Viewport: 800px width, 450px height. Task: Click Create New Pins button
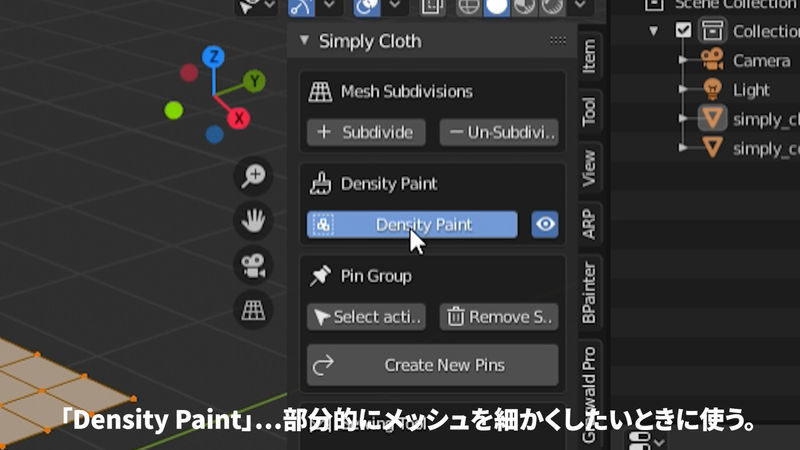pyautogui.click(x=433, y=365)
